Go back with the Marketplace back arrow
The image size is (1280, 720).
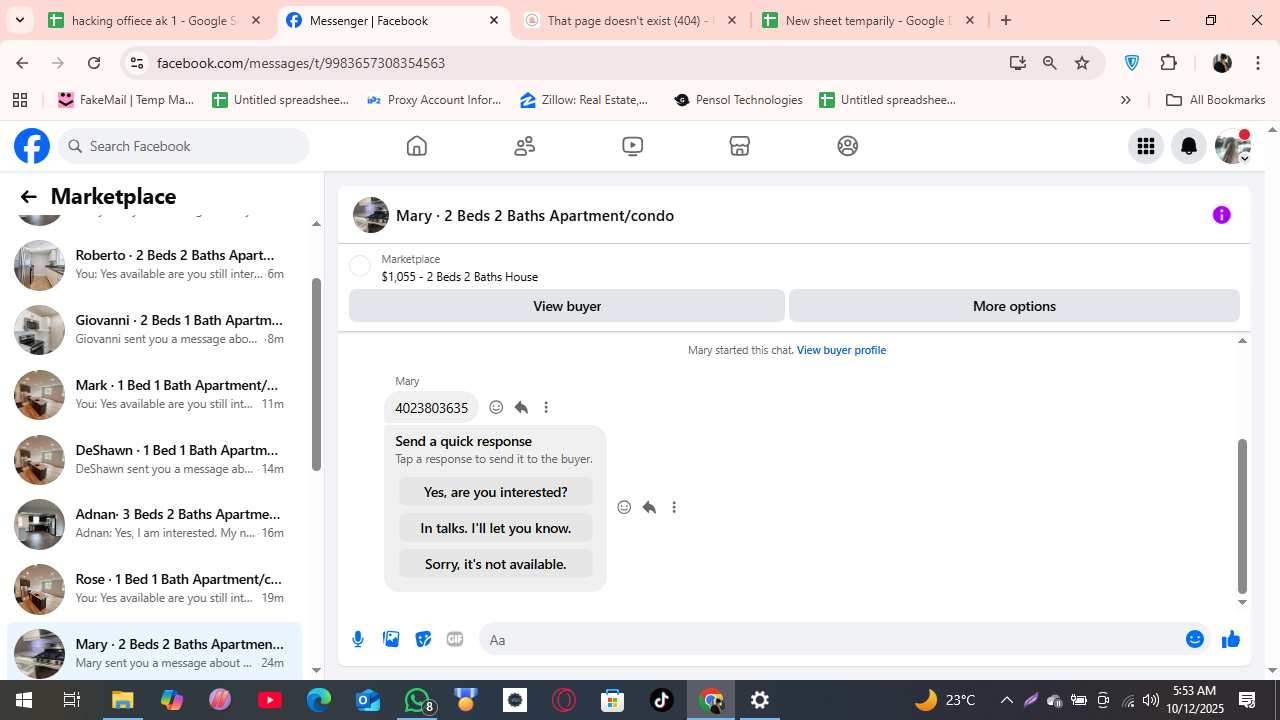click(28, 197)
